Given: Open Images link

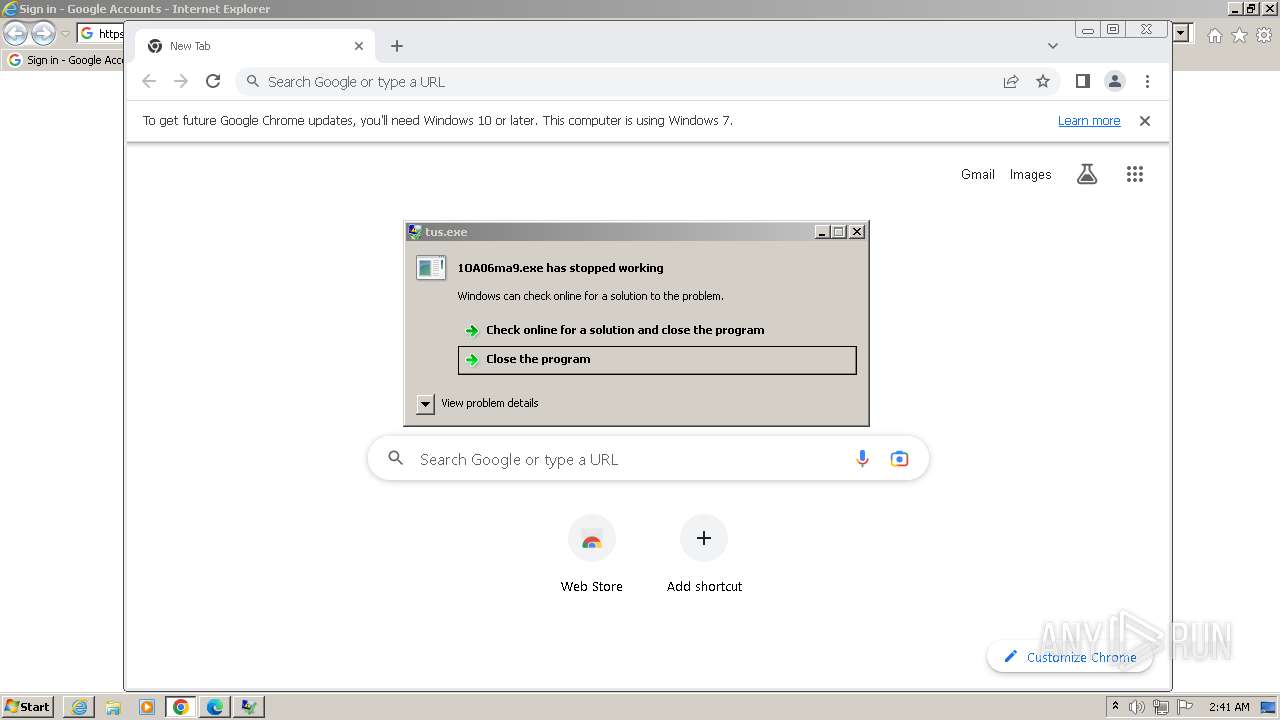Looking at the screenshot, I should tap(1030, 174).
